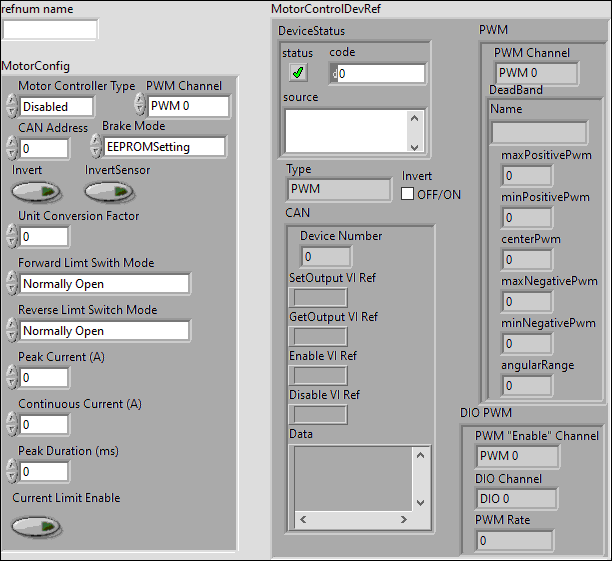The image size is (612, 561).
Task: Click the Disable VI Ref box
Action: coord(318,414)
